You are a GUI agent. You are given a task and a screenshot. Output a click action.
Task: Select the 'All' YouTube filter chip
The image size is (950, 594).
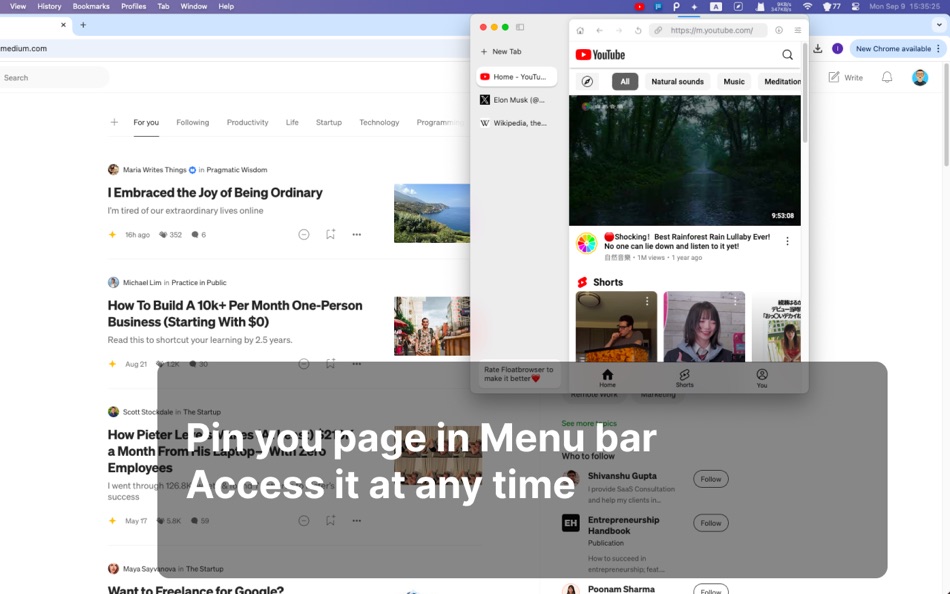(625, 81)
